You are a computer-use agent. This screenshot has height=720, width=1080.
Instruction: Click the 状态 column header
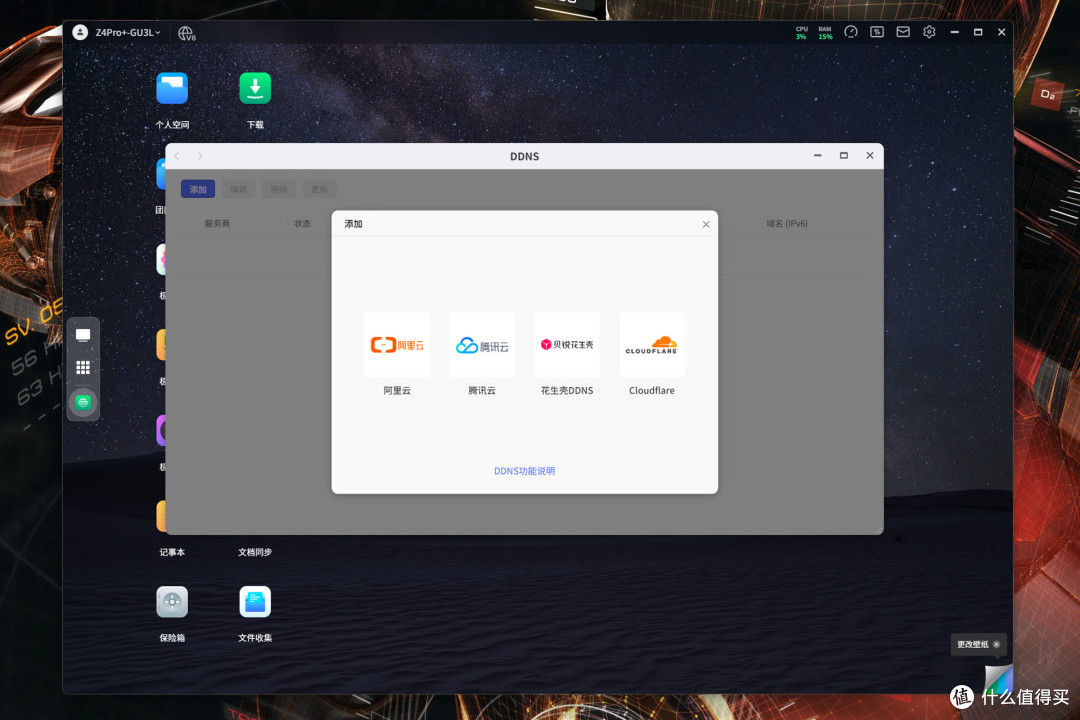pos(302,223)
